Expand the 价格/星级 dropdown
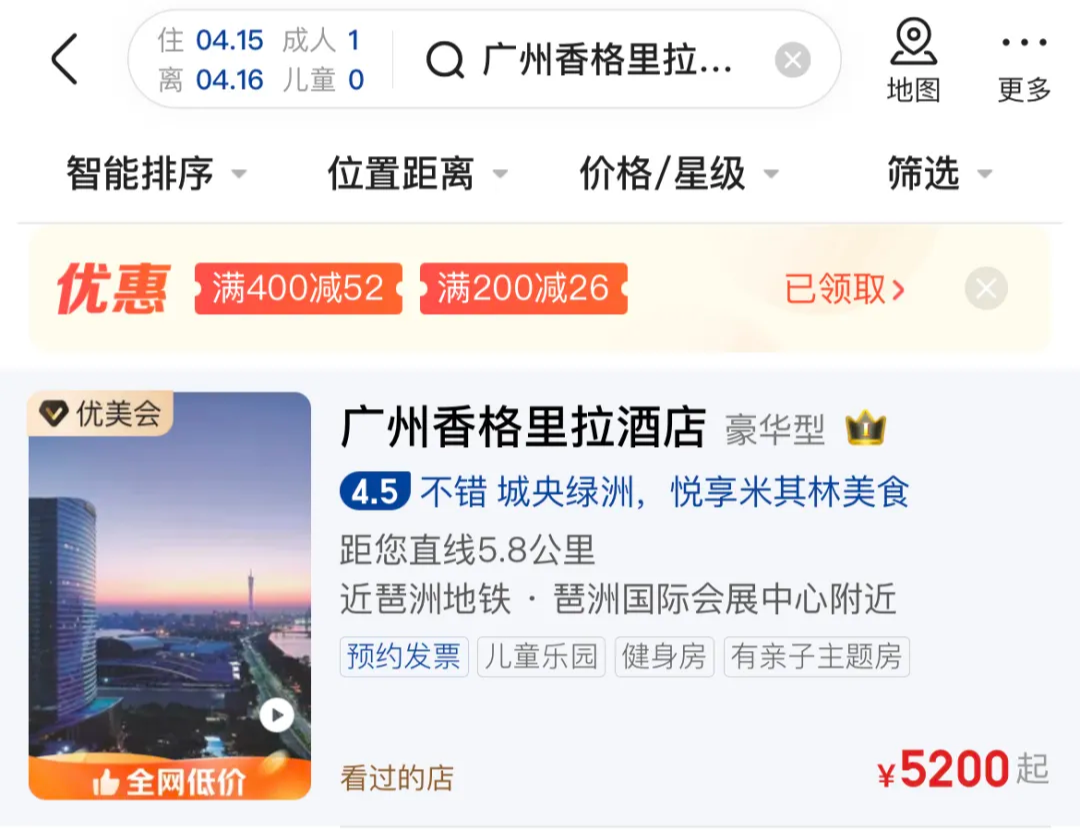 tap(679, 173)
